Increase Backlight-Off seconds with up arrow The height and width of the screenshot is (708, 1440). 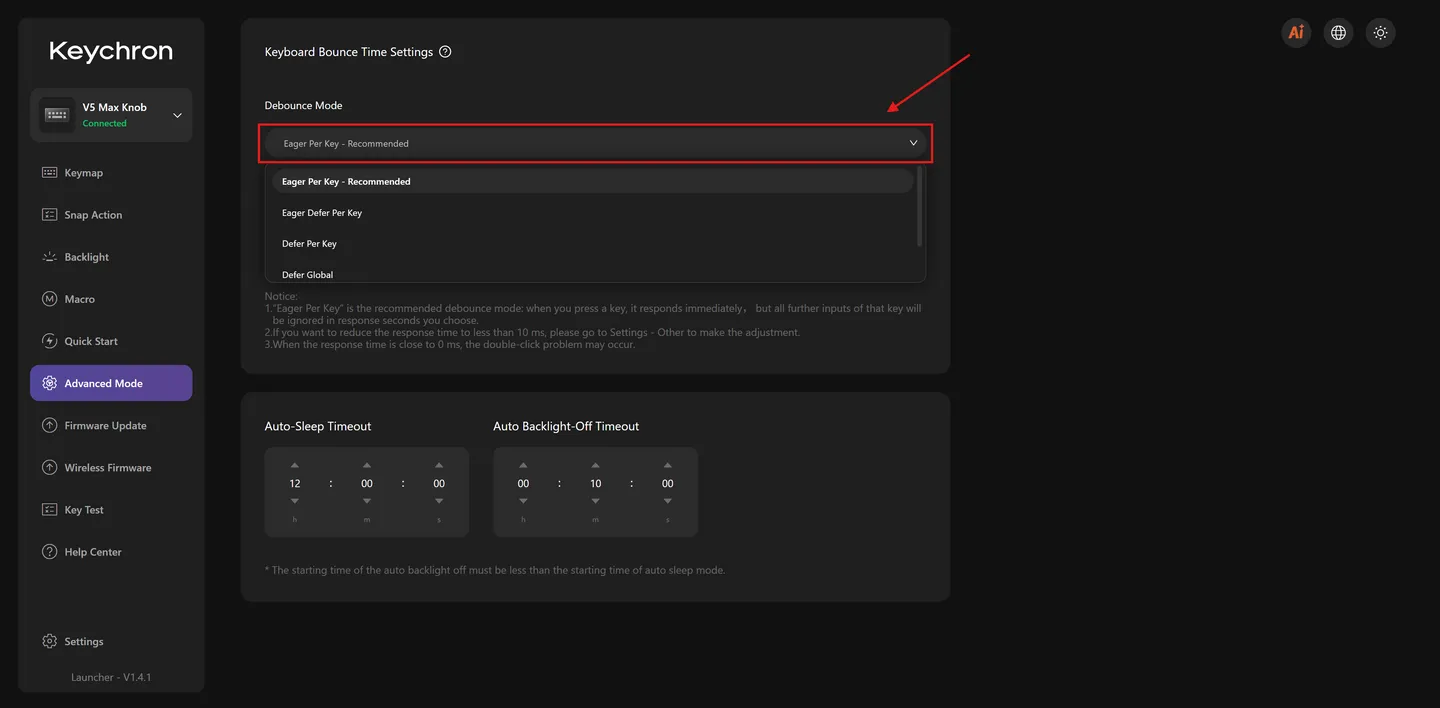[667, 465]
